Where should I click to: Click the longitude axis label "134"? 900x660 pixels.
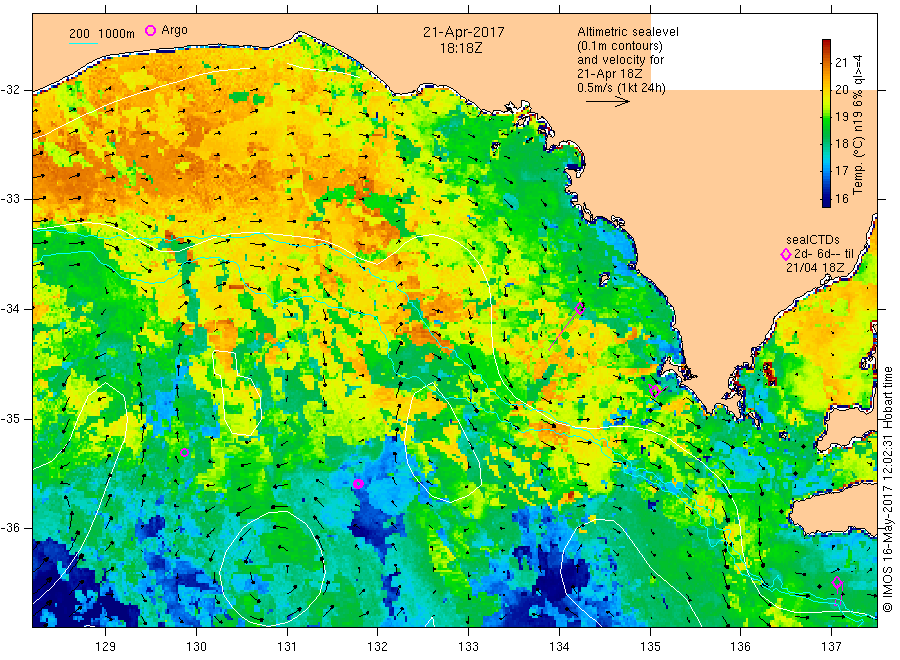(x=559, y=646)
